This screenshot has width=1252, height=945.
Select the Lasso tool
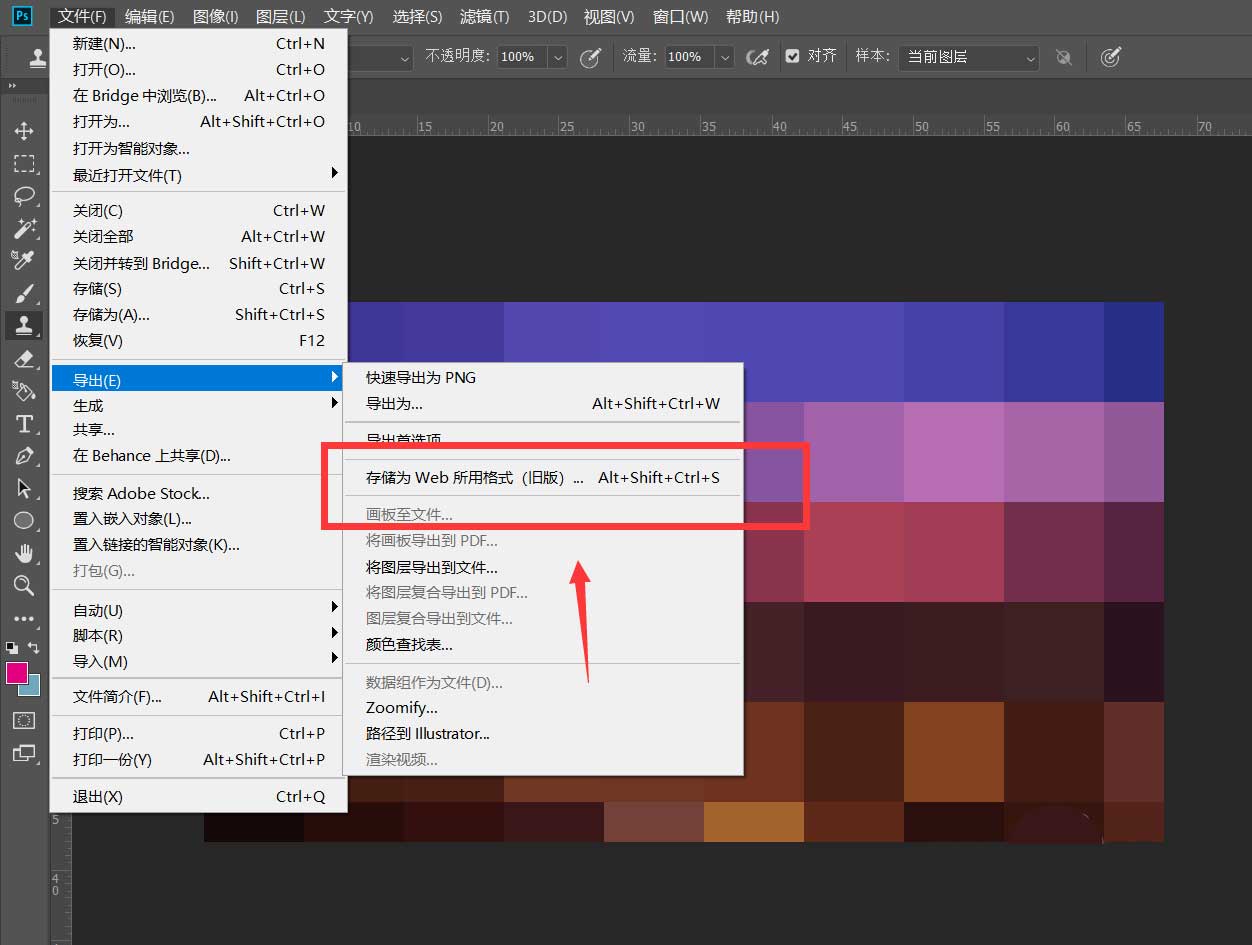click(x=24, y=195)
